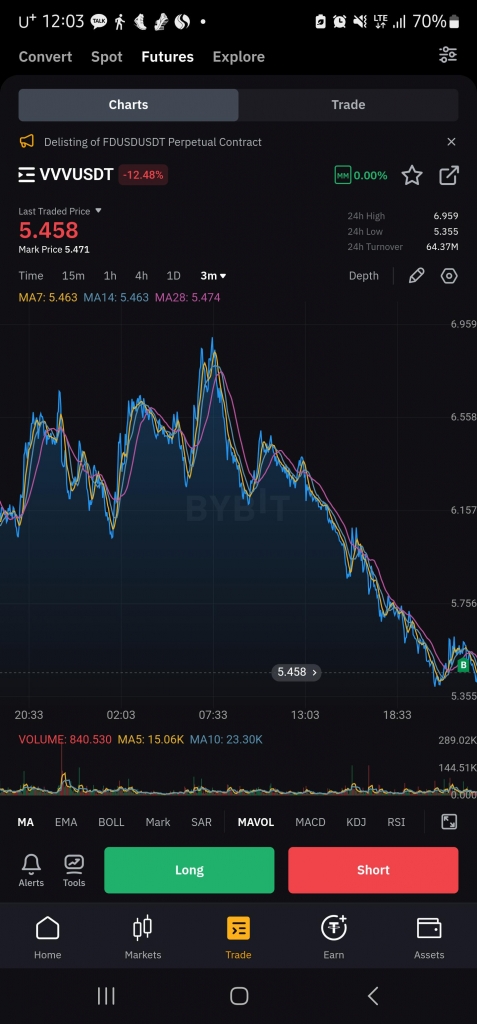Tap the VOLUME: 840.530 label
Screen dimensions: 477x1024
click(x=65, y=739)
